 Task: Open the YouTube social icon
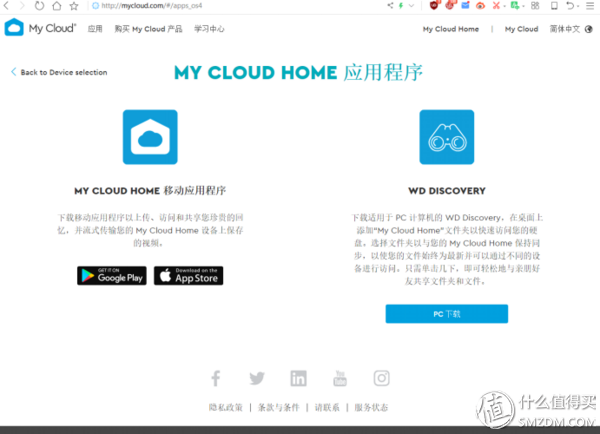pos(340,379)
